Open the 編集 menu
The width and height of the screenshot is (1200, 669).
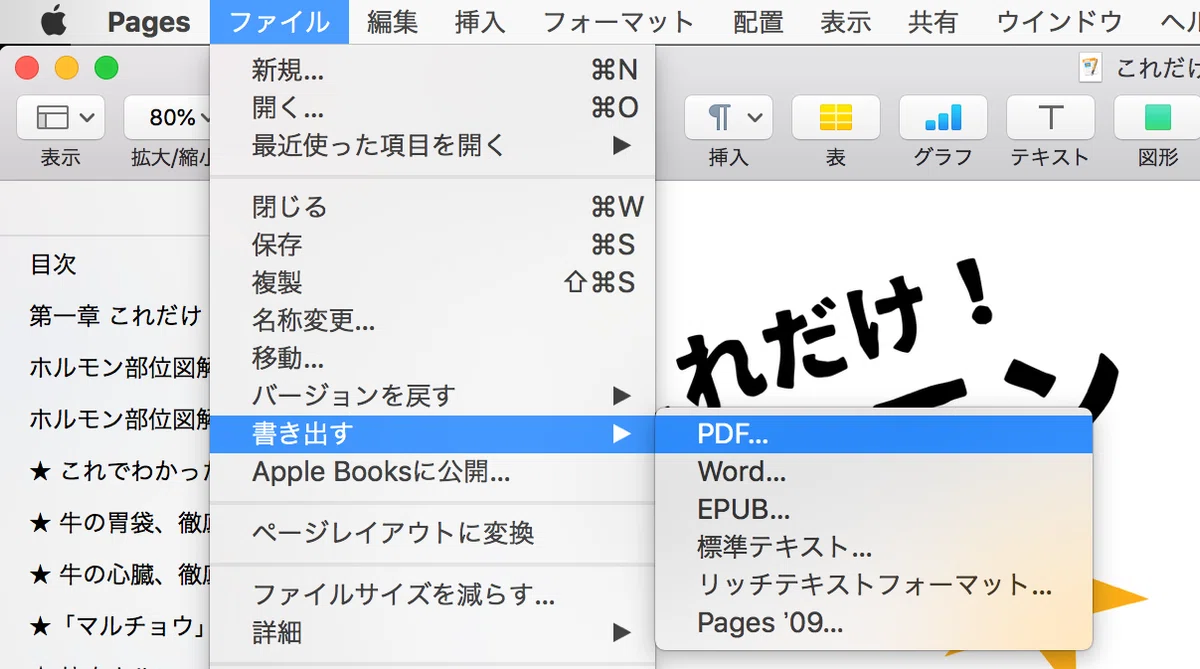click(x=392, y=21)
